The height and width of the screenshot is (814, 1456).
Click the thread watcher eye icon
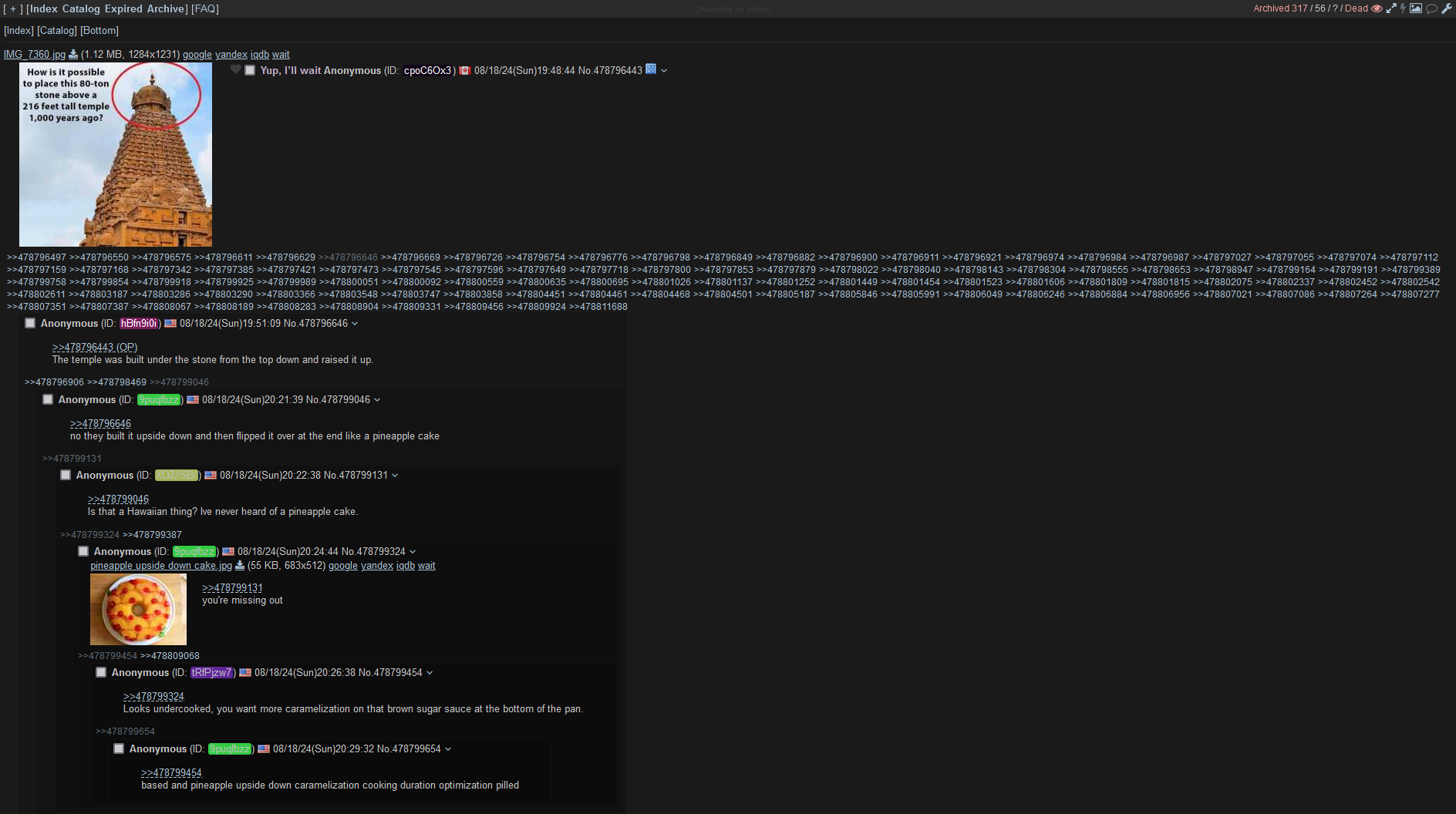[1377, 8]
